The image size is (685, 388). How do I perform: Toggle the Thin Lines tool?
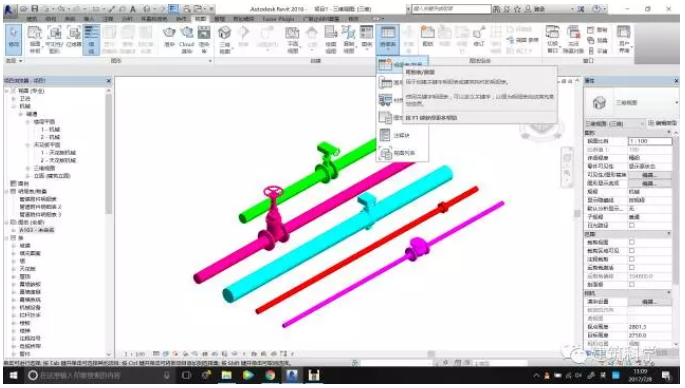[x=91, y=39]
